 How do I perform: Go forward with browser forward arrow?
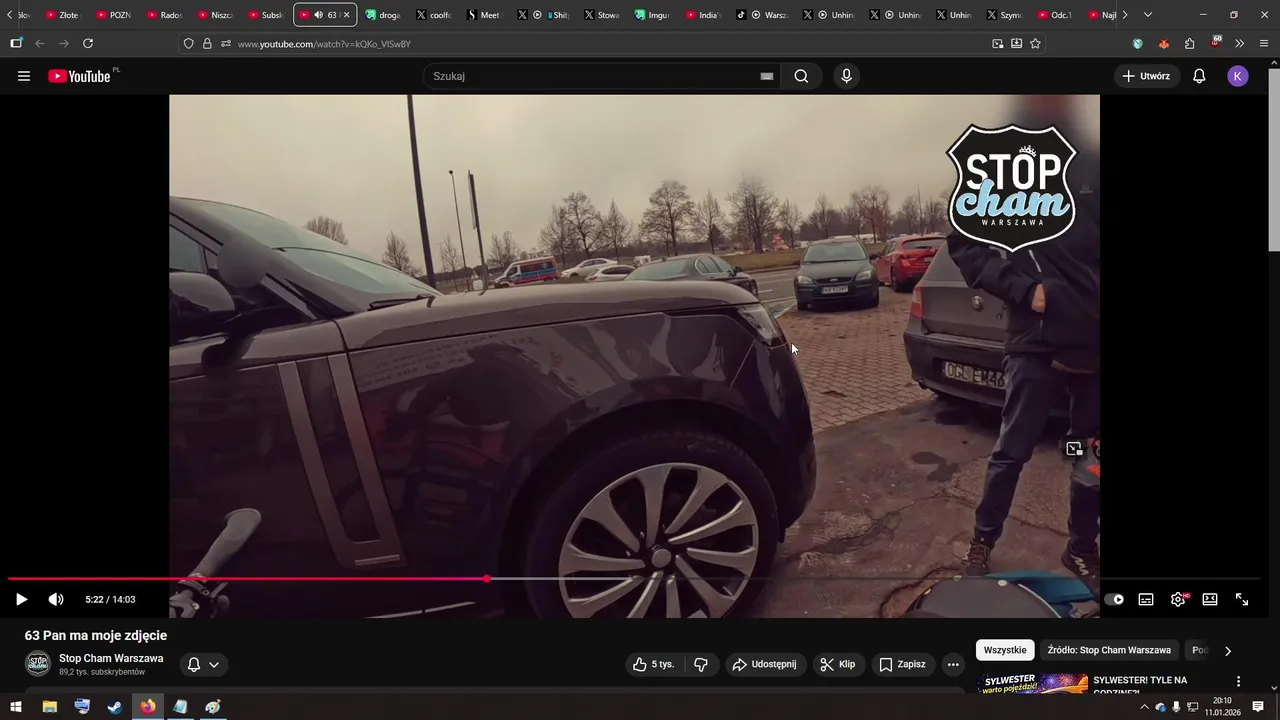tap(64, 43)
